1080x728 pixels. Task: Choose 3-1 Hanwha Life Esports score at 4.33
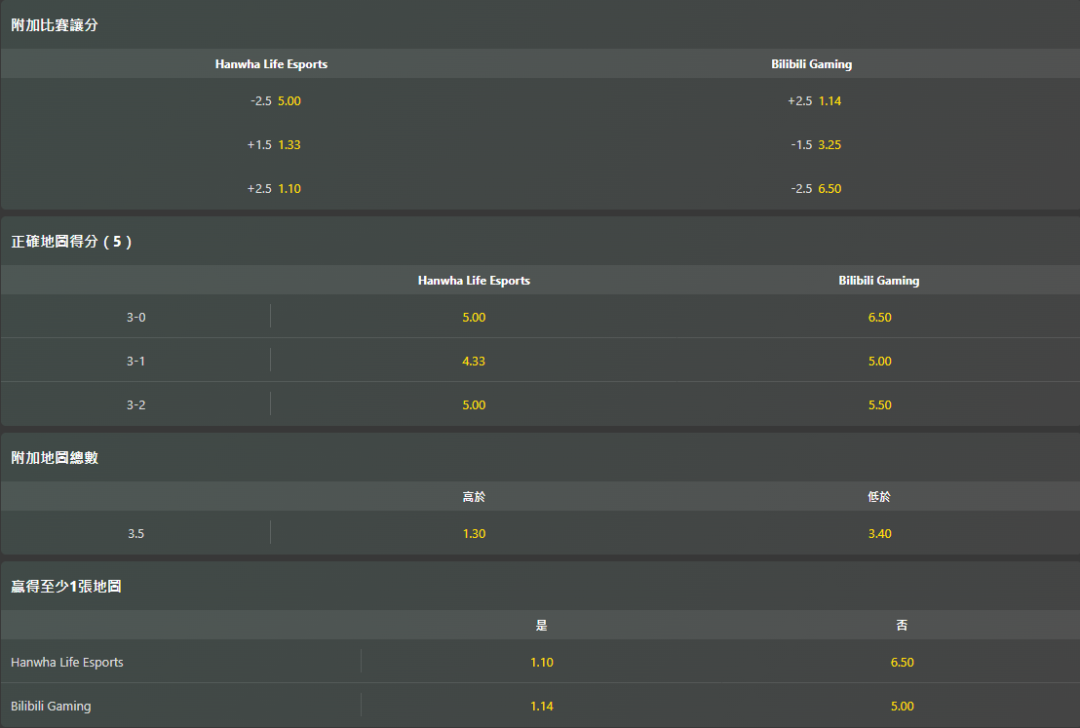(x=474, y=361)
